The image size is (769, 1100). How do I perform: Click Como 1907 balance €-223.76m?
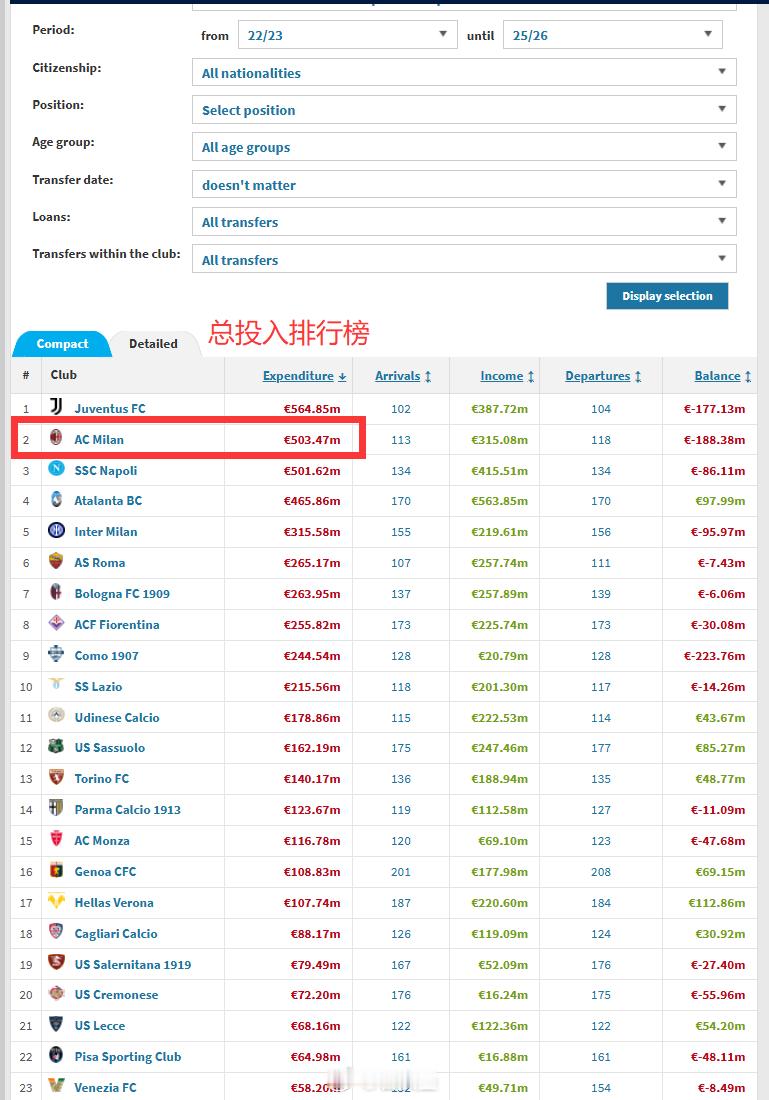point(714,656)
